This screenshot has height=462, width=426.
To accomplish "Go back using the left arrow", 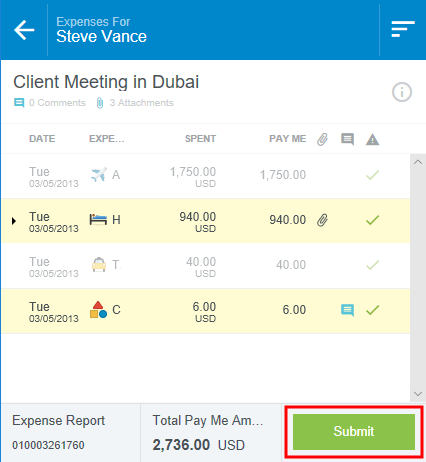I will [24, 30].
